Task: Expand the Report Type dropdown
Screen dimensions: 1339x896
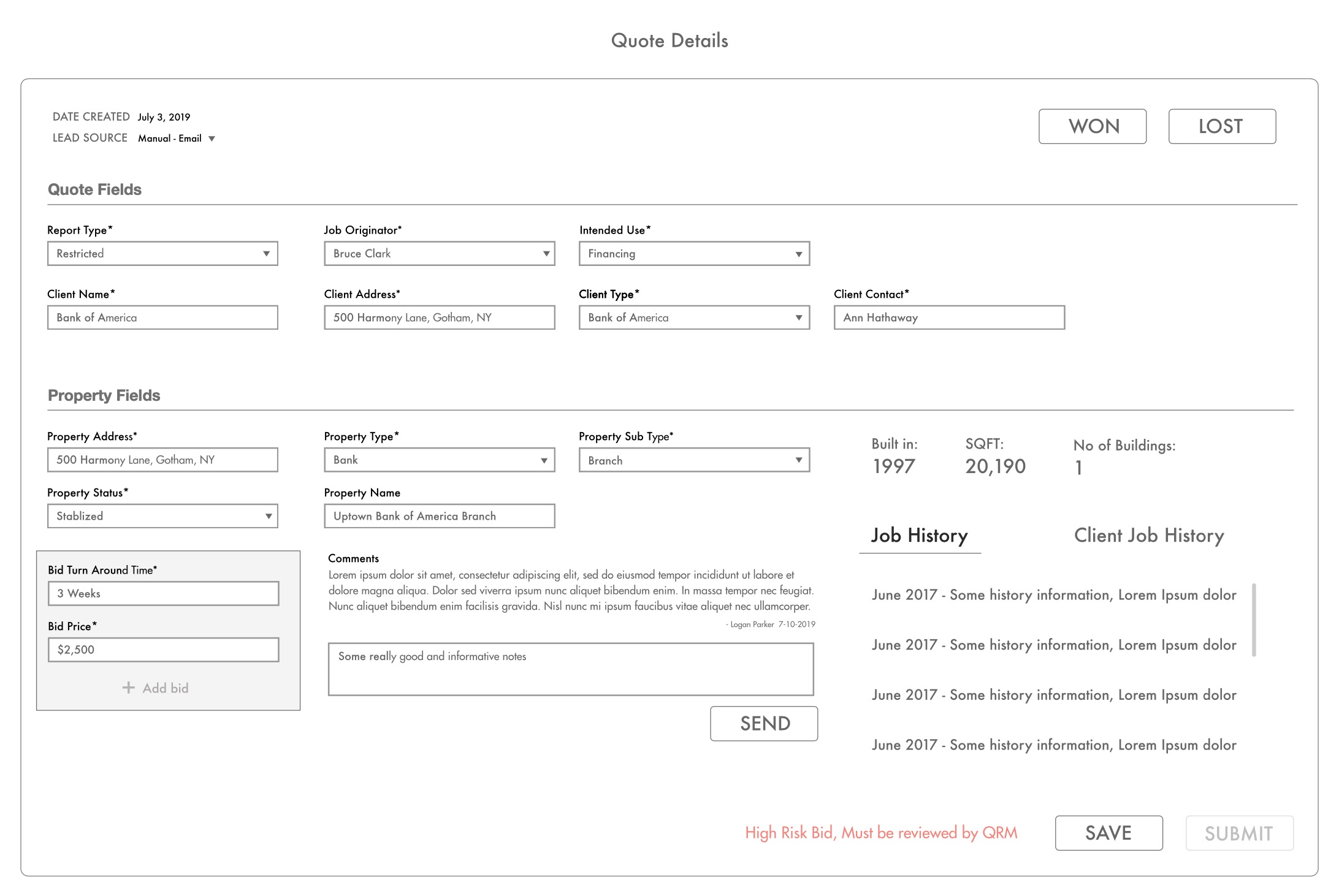Action: click(x=266, y=254)
